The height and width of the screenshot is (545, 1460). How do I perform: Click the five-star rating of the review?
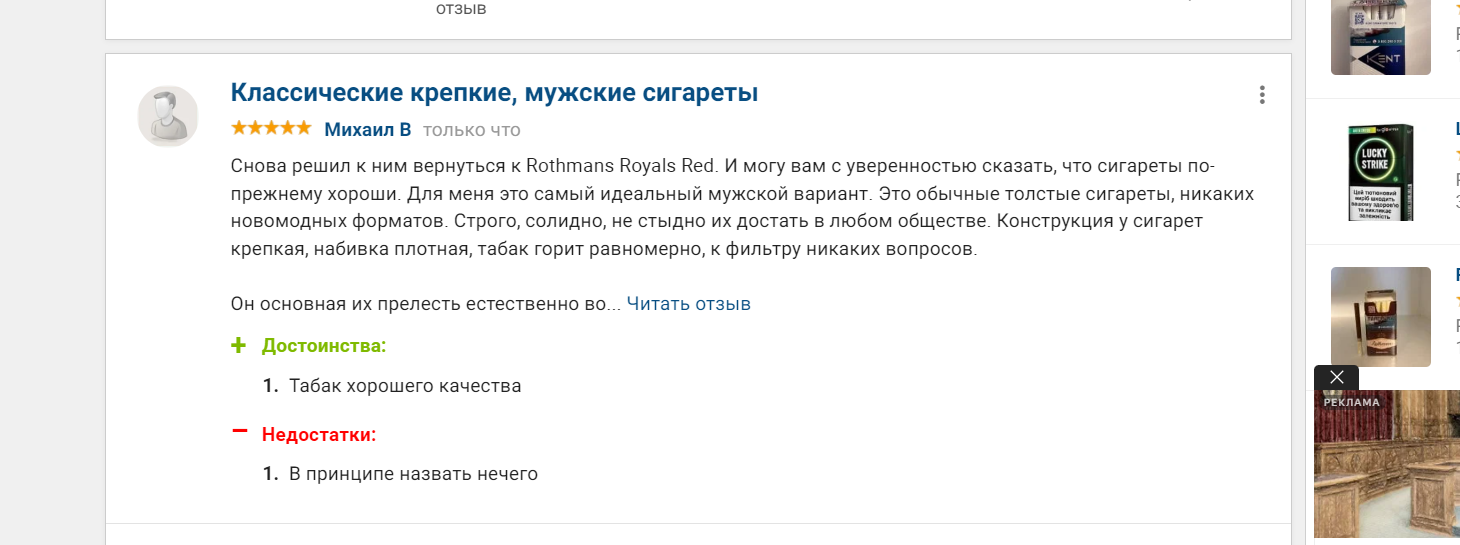[271, 128]
